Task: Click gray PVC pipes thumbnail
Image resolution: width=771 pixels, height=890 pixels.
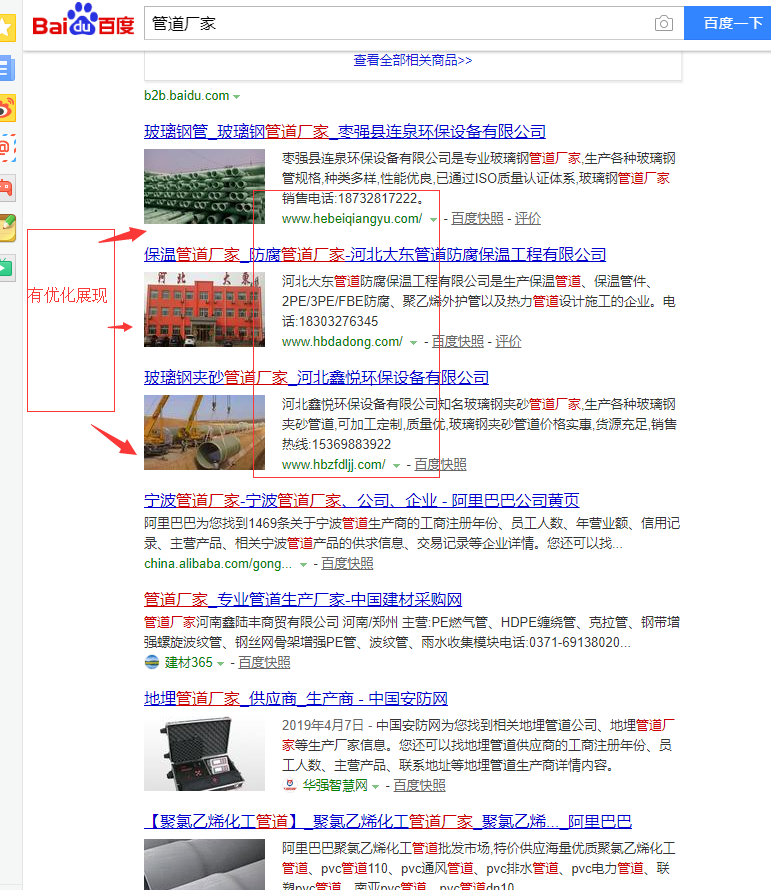Action: [204, 864]
